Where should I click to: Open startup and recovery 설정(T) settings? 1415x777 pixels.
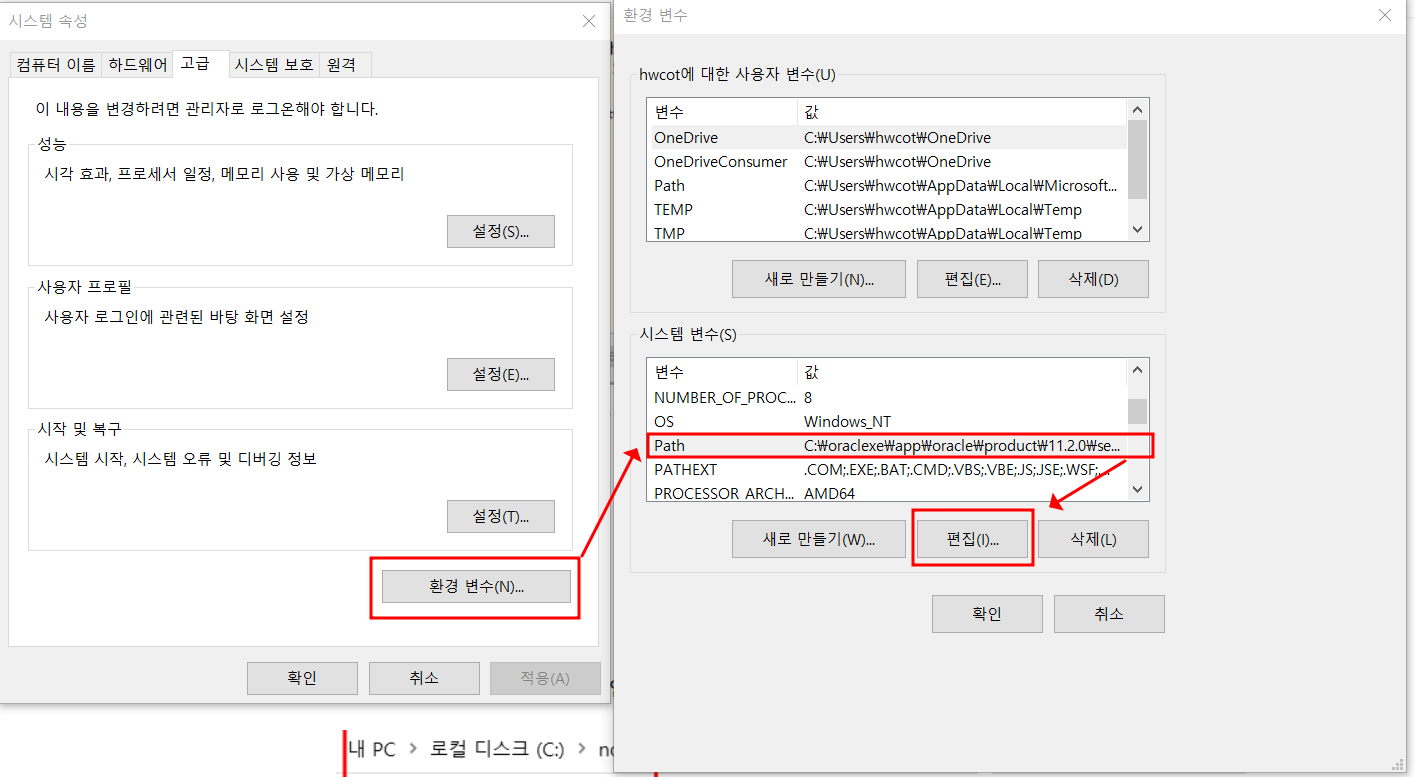(x=500, y=516)
